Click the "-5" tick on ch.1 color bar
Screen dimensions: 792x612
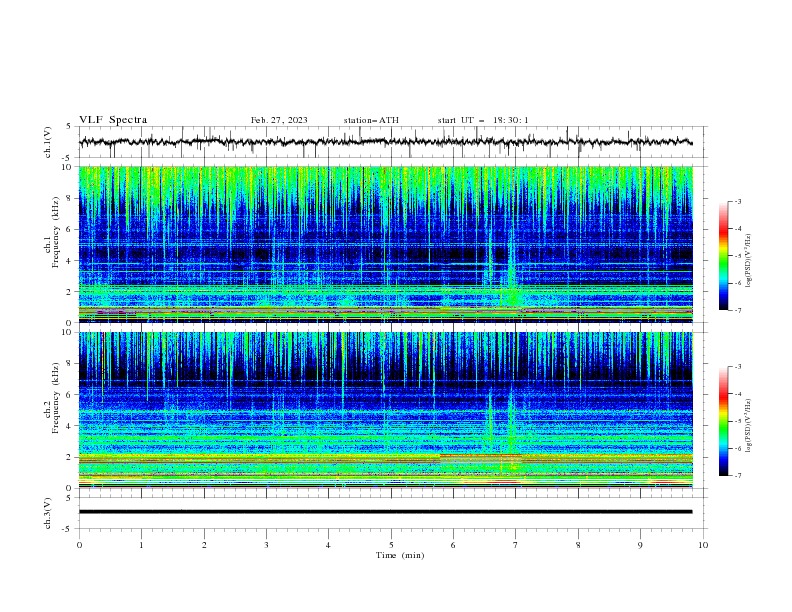coord(737,256)
